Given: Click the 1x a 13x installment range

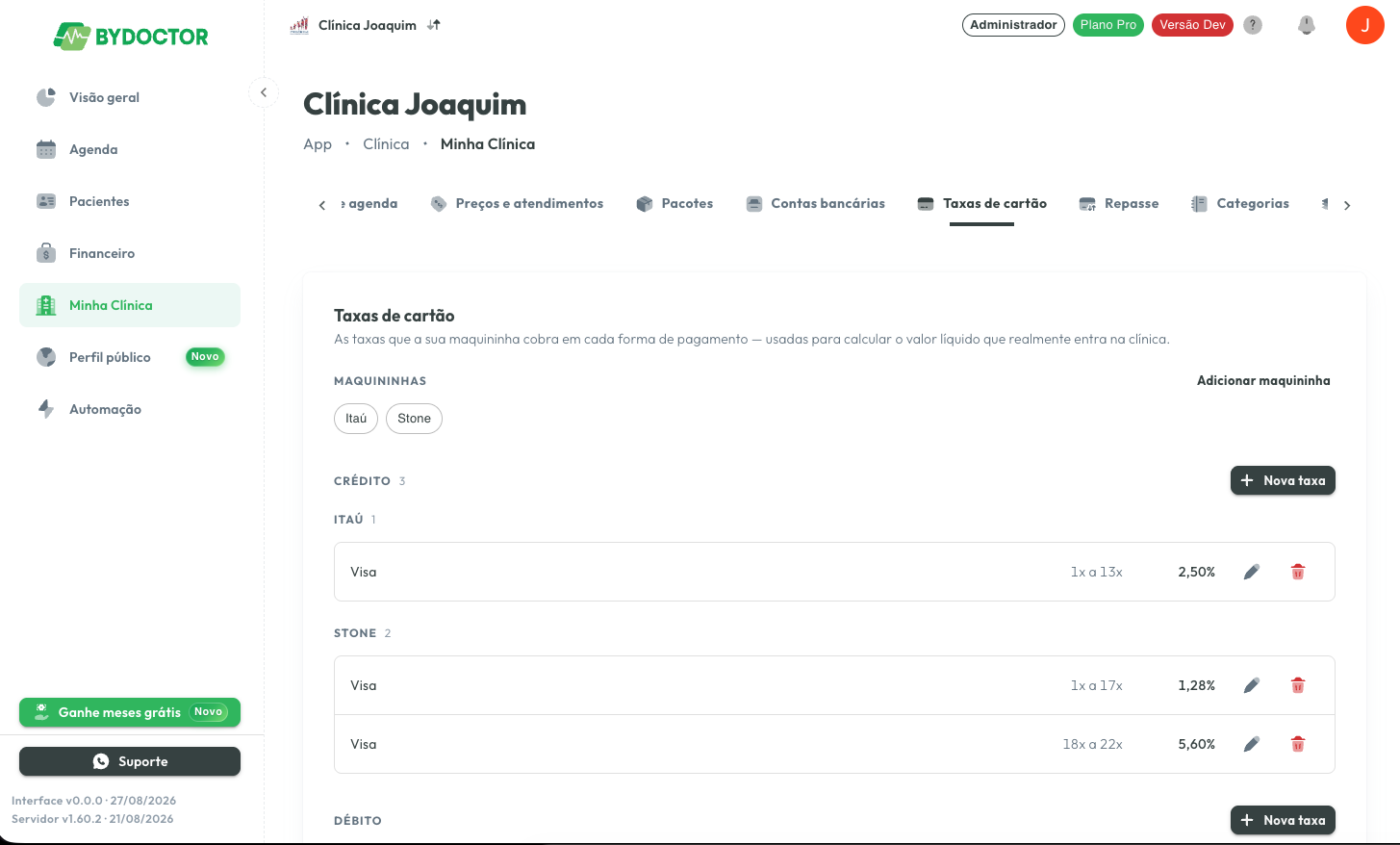Looking at the screenshot, I should tap(1097, 572).
